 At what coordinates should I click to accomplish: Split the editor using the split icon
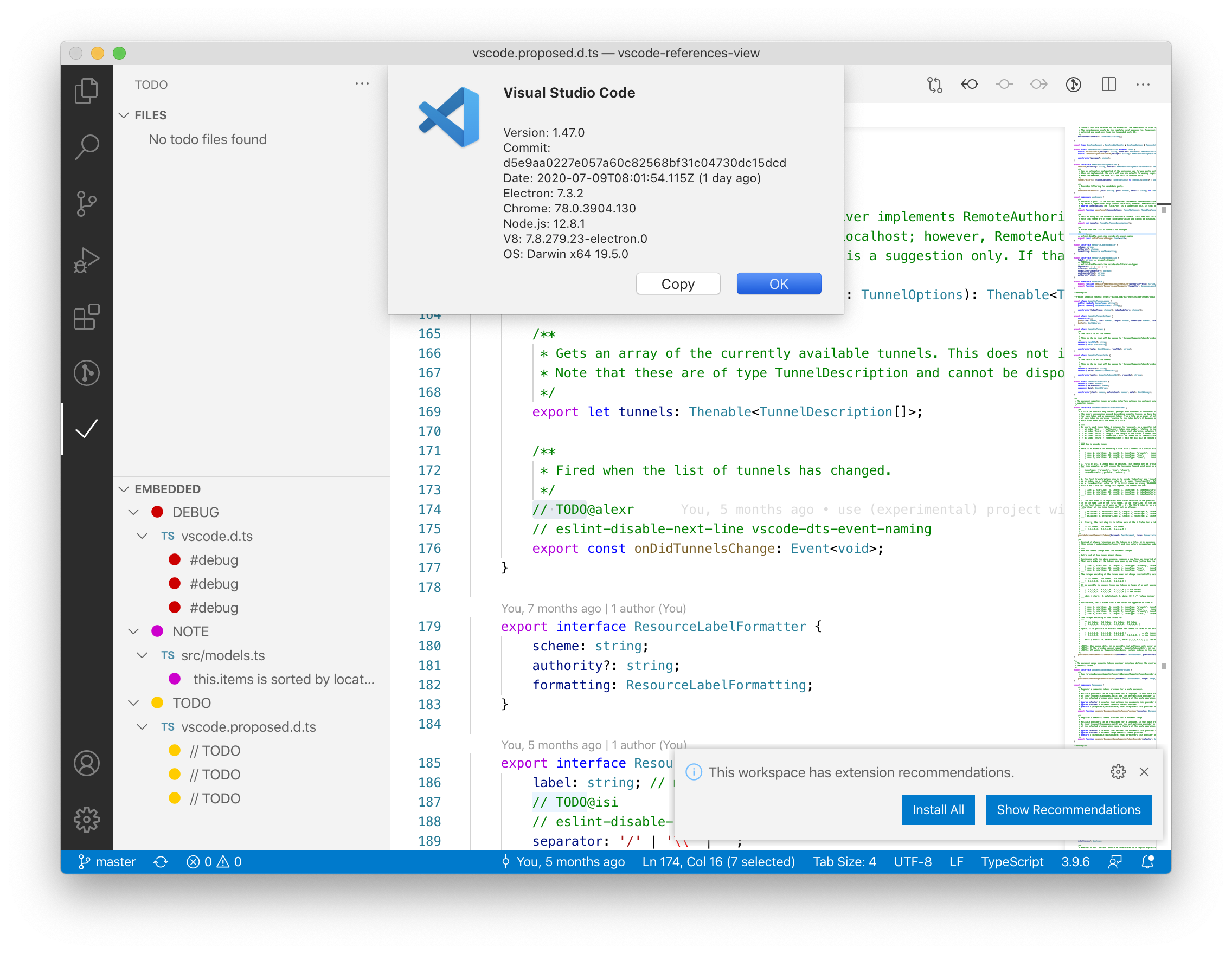click(1108, 85)
